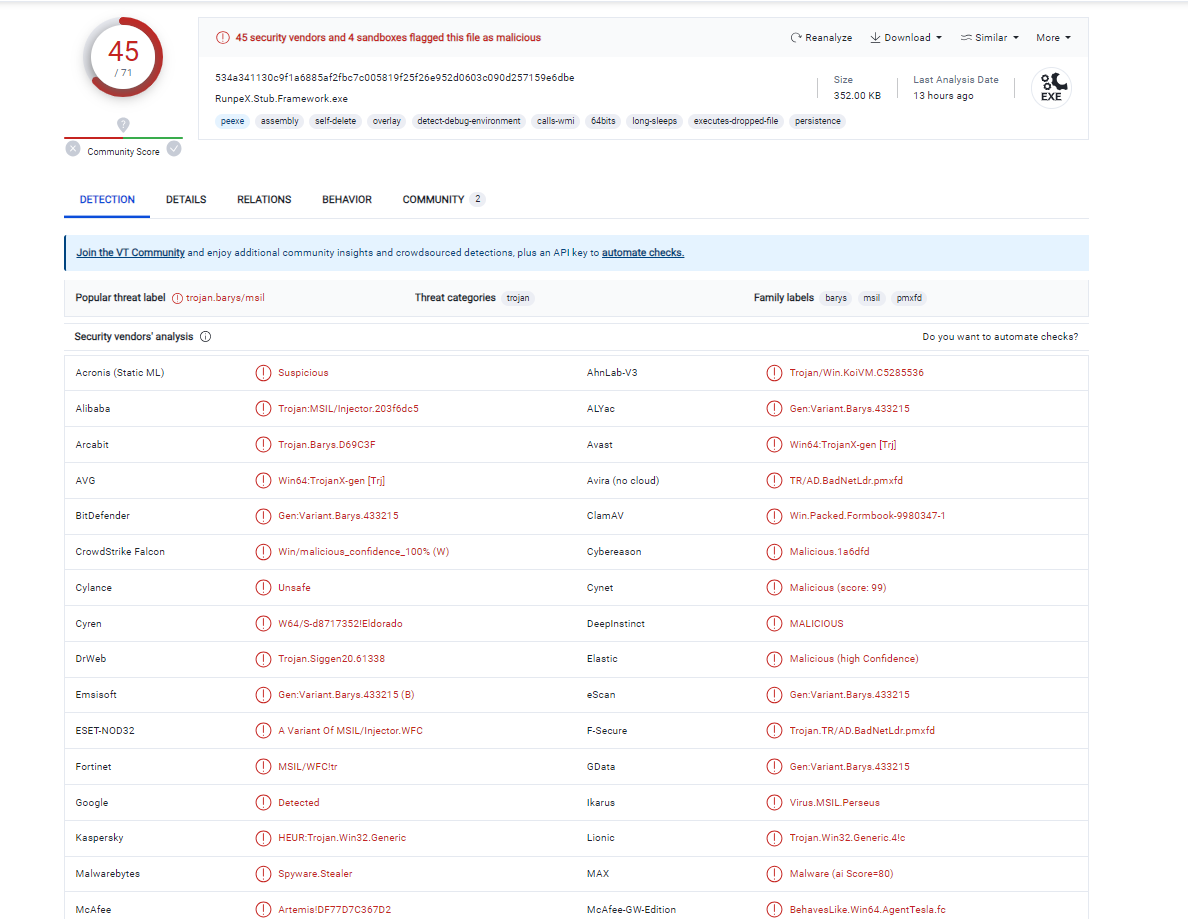Click the automate checks link in banner

point(643,253)
